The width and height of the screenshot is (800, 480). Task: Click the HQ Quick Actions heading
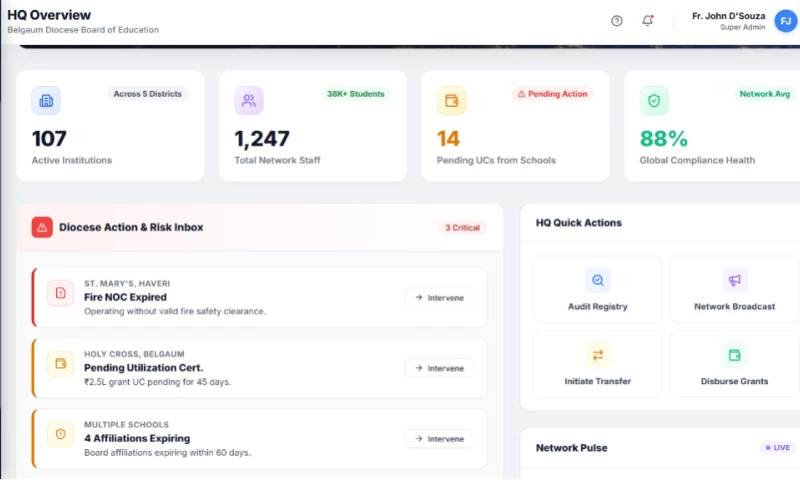[579, 223]
